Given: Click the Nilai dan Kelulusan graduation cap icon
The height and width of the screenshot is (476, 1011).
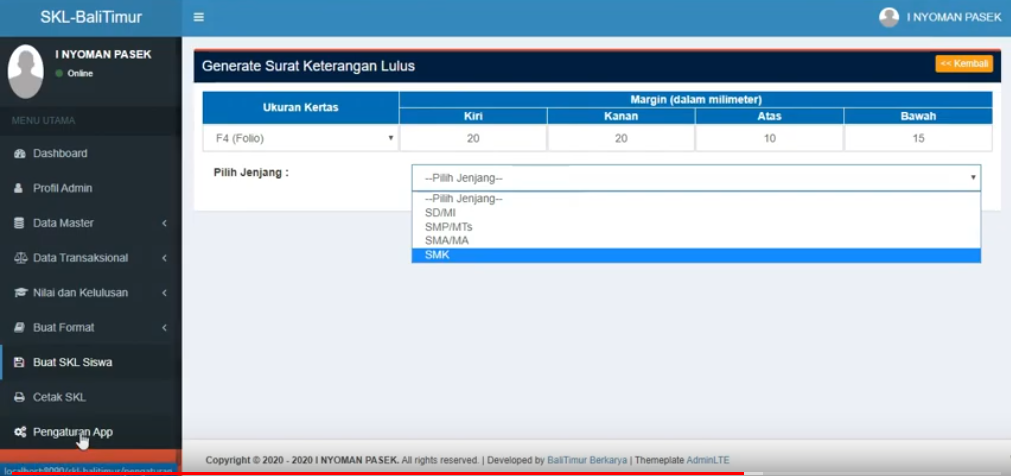Looking at the screenshot, I should pyautogui.click(x=19, y=293).
